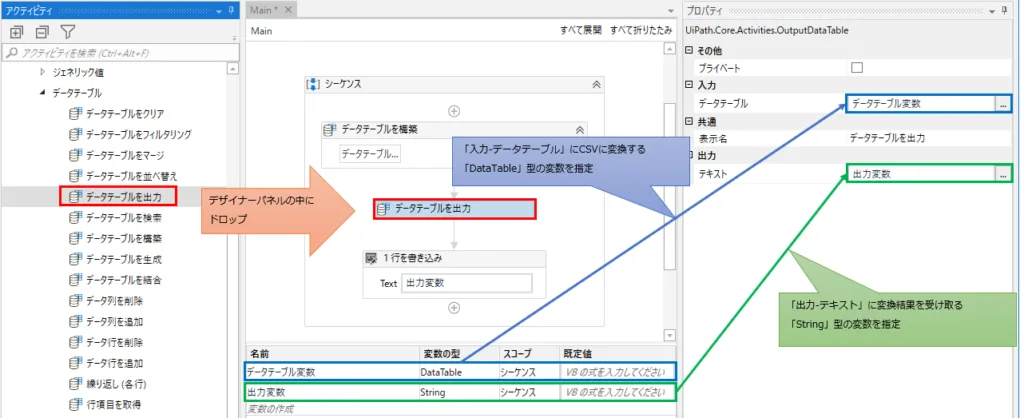The width and height of the screenshot is (1024, 418).
Task: Open the activities filter funnel icon
Action: tap(67, 31)
